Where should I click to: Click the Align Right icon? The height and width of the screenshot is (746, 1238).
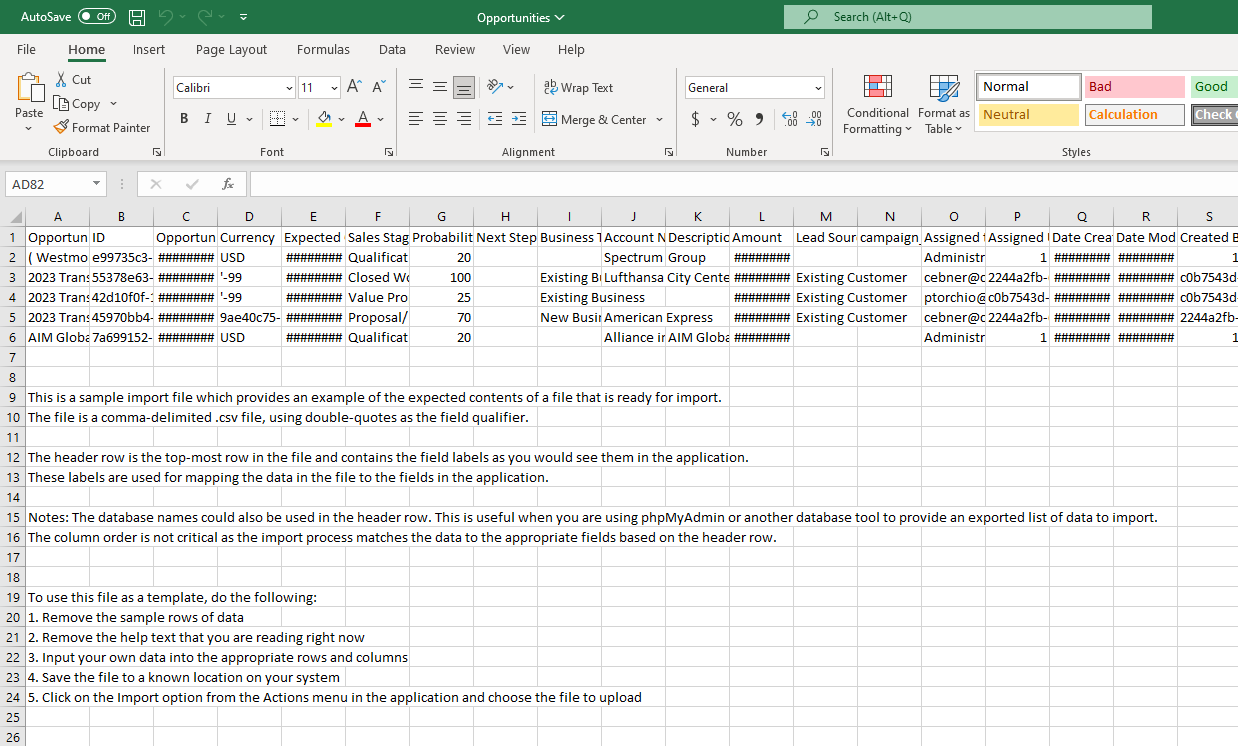[464, 119]
